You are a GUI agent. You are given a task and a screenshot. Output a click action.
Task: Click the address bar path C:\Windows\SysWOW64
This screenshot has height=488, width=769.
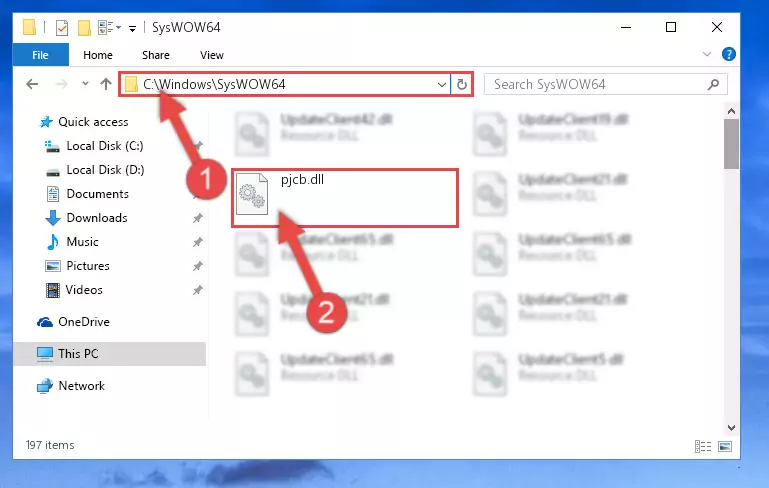(214, 84)
